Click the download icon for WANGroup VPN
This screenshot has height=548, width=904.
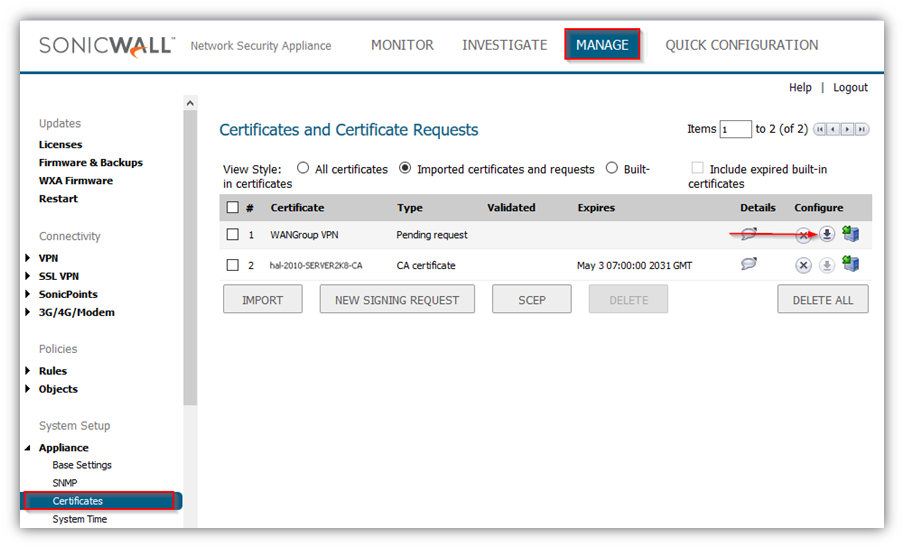(x=827, y=235)
